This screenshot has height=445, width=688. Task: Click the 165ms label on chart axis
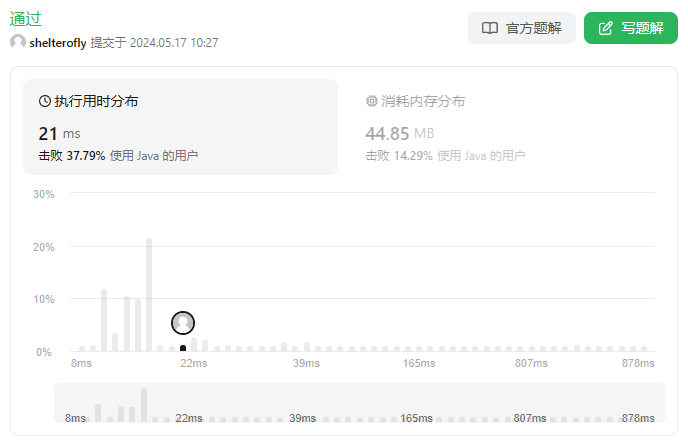coord(419,363)
